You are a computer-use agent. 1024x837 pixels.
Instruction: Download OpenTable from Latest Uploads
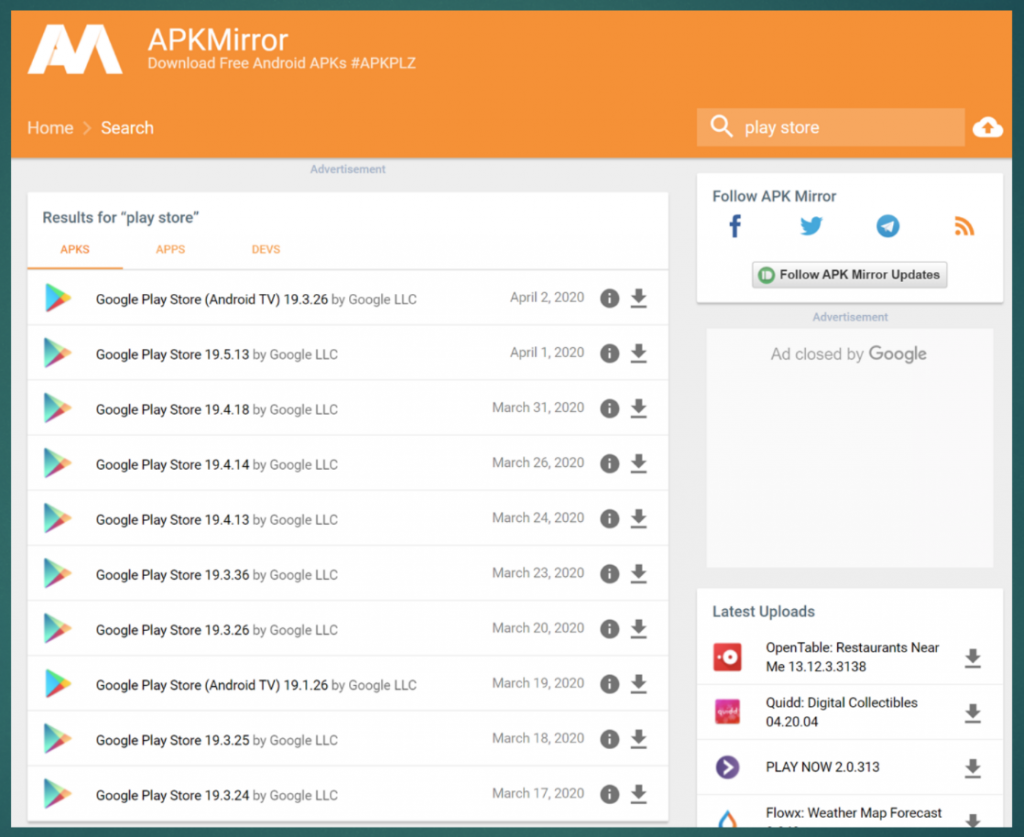coord(972,658)
